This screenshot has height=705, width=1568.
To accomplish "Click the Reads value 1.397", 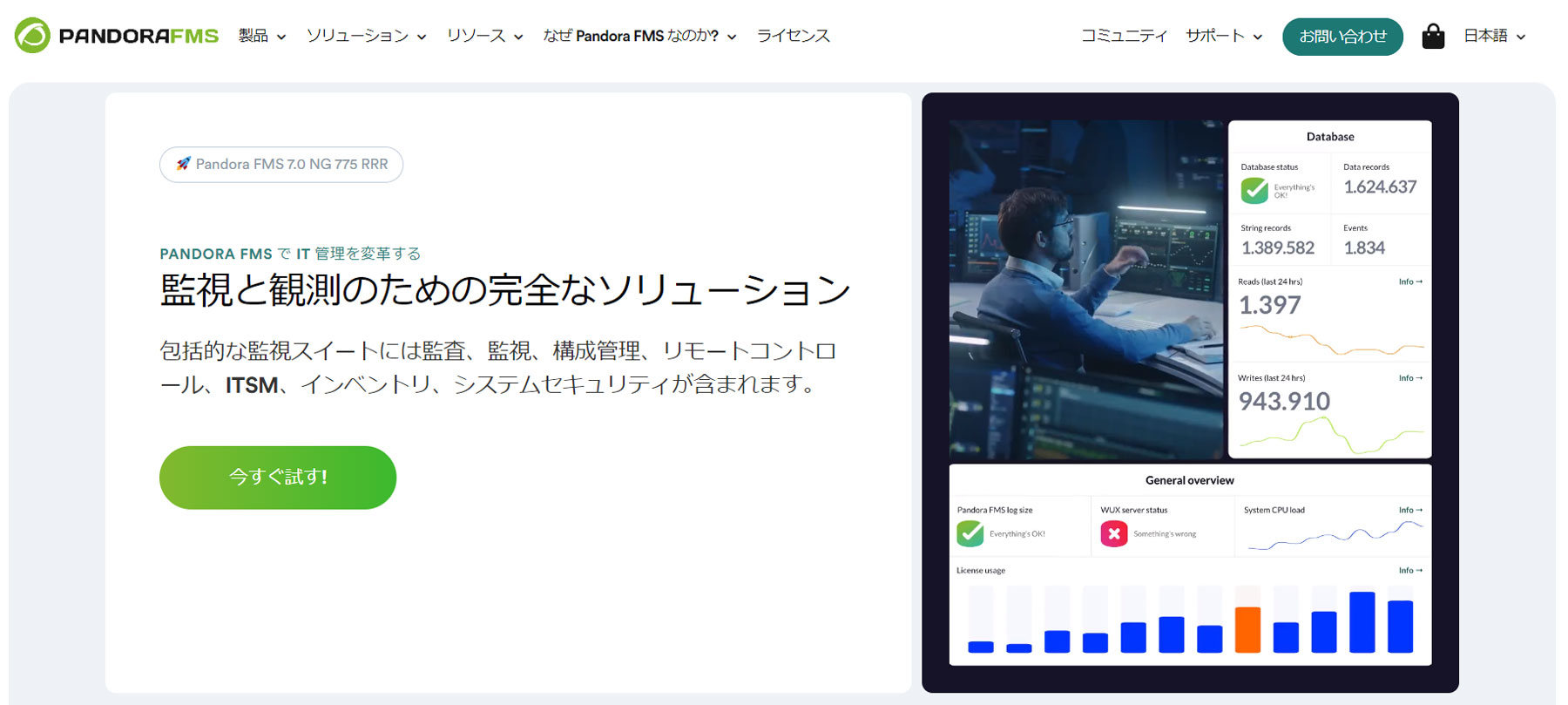I will pos(1270,305).
